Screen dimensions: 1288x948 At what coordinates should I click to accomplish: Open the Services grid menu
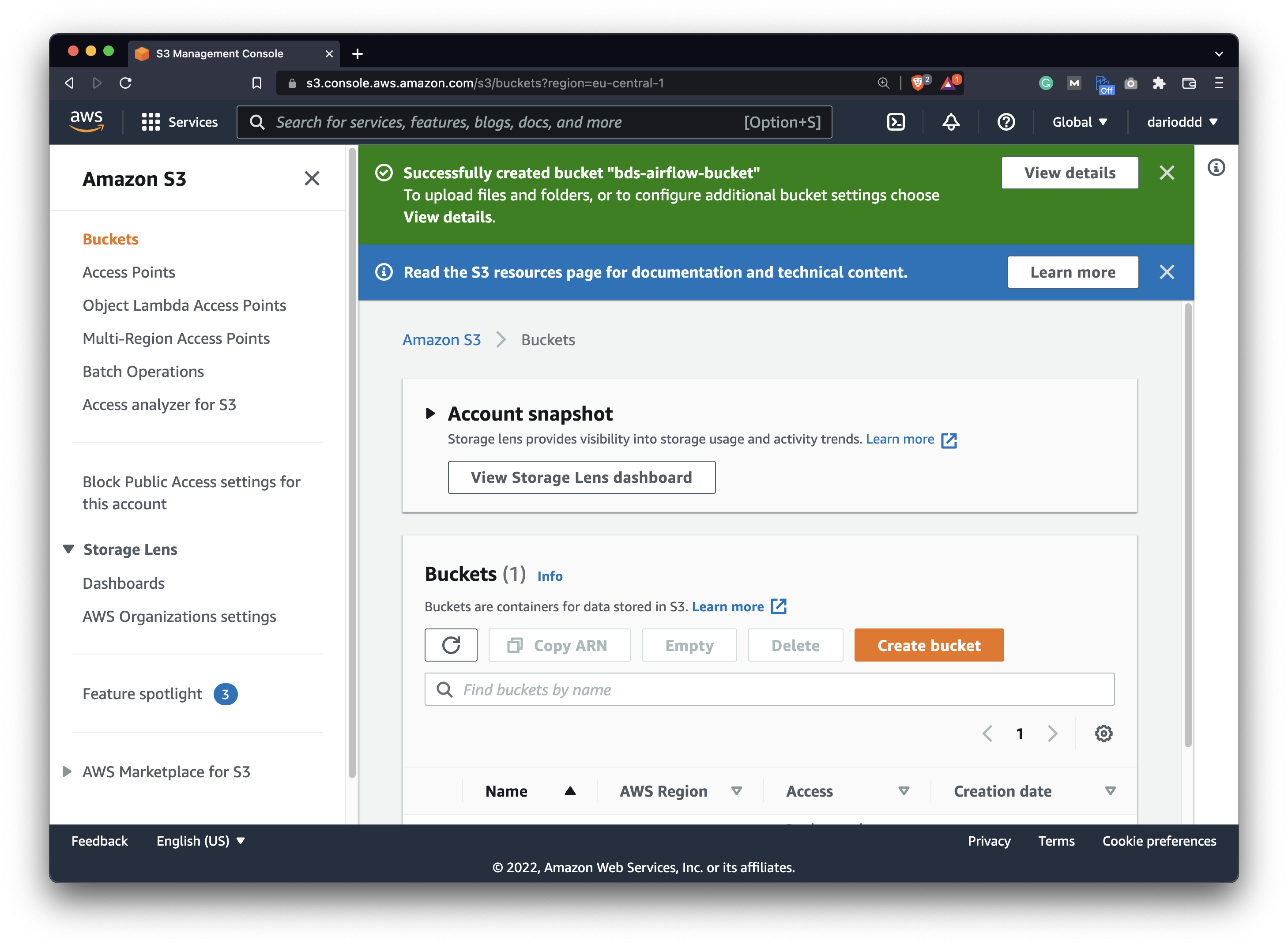151,122
